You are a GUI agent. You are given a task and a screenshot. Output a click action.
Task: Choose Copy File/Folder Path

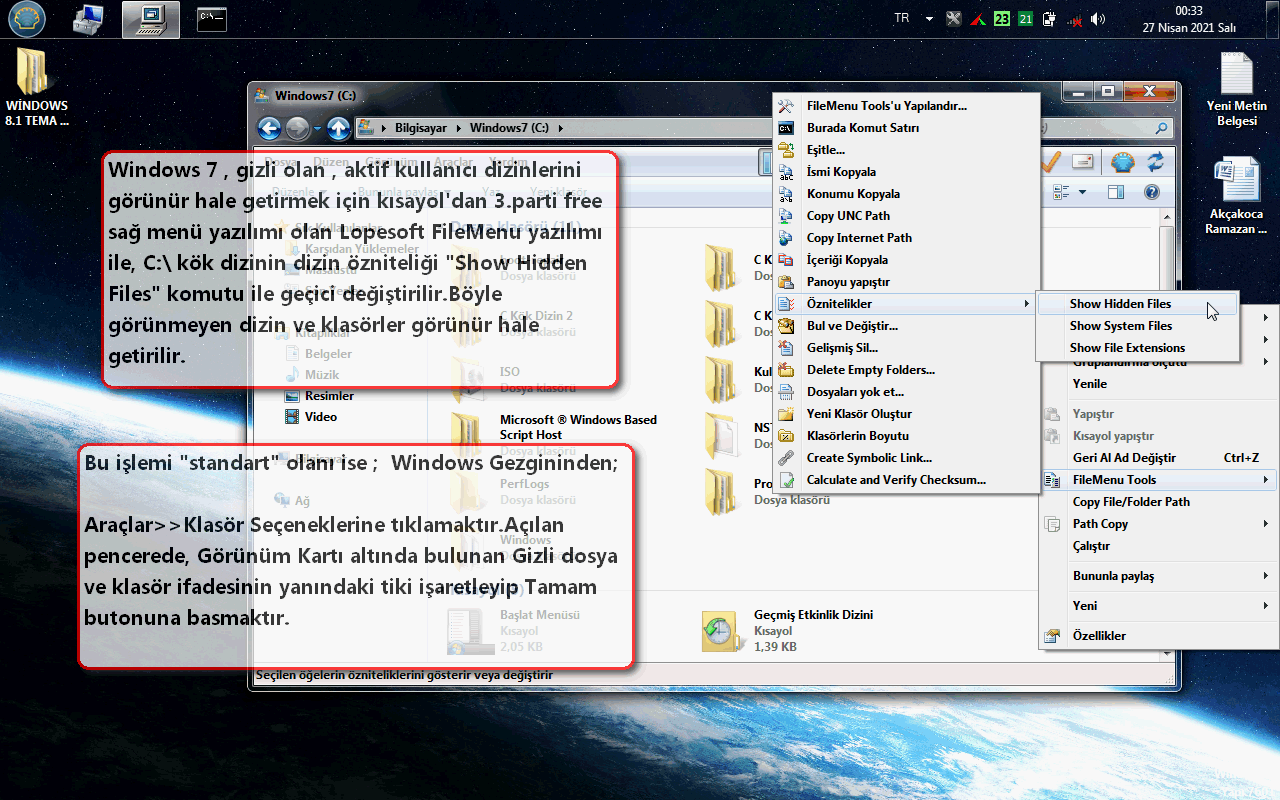(x=1158, y=502)
